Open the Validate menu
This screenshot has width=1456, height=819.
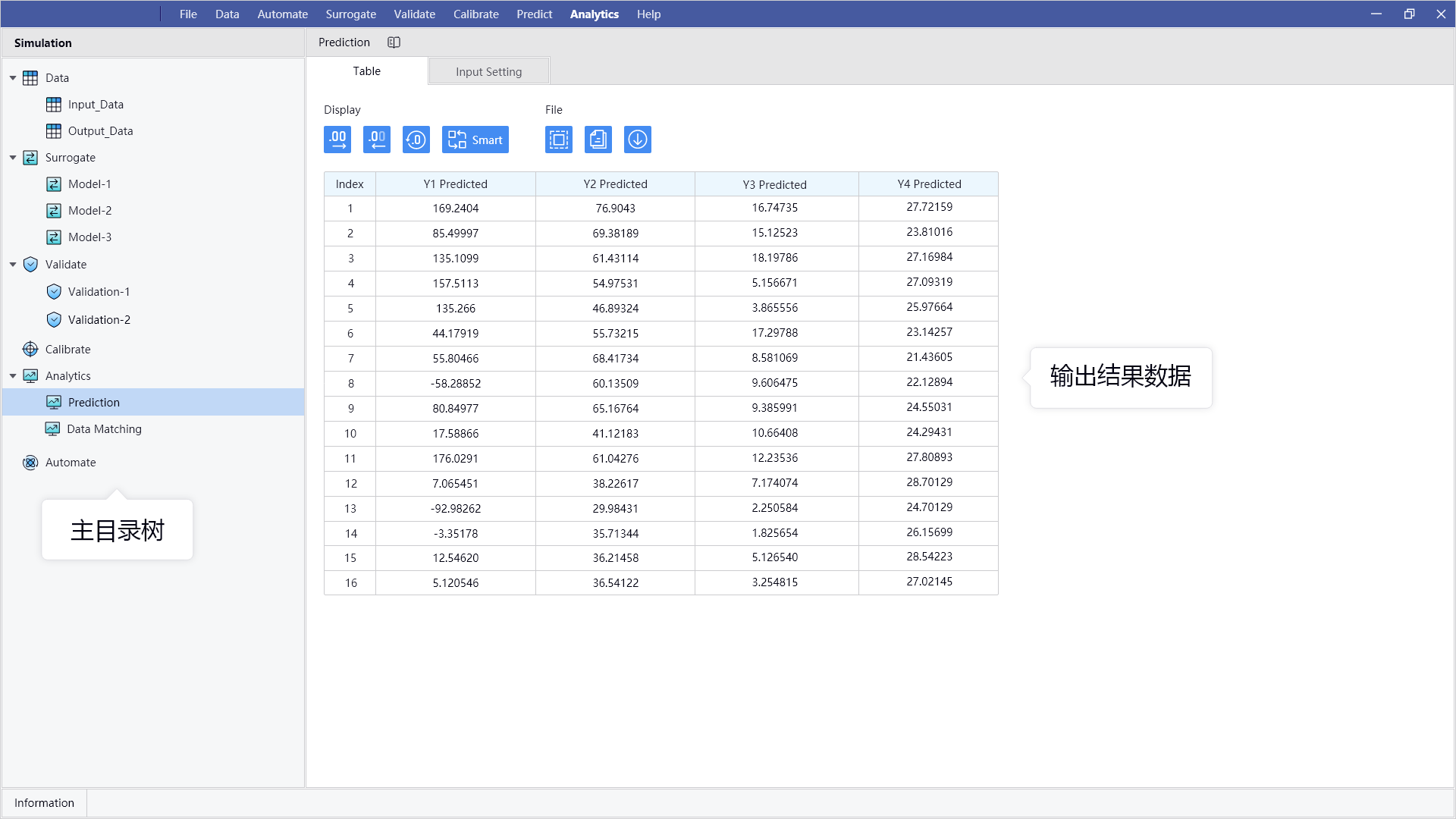pos(415,14)
